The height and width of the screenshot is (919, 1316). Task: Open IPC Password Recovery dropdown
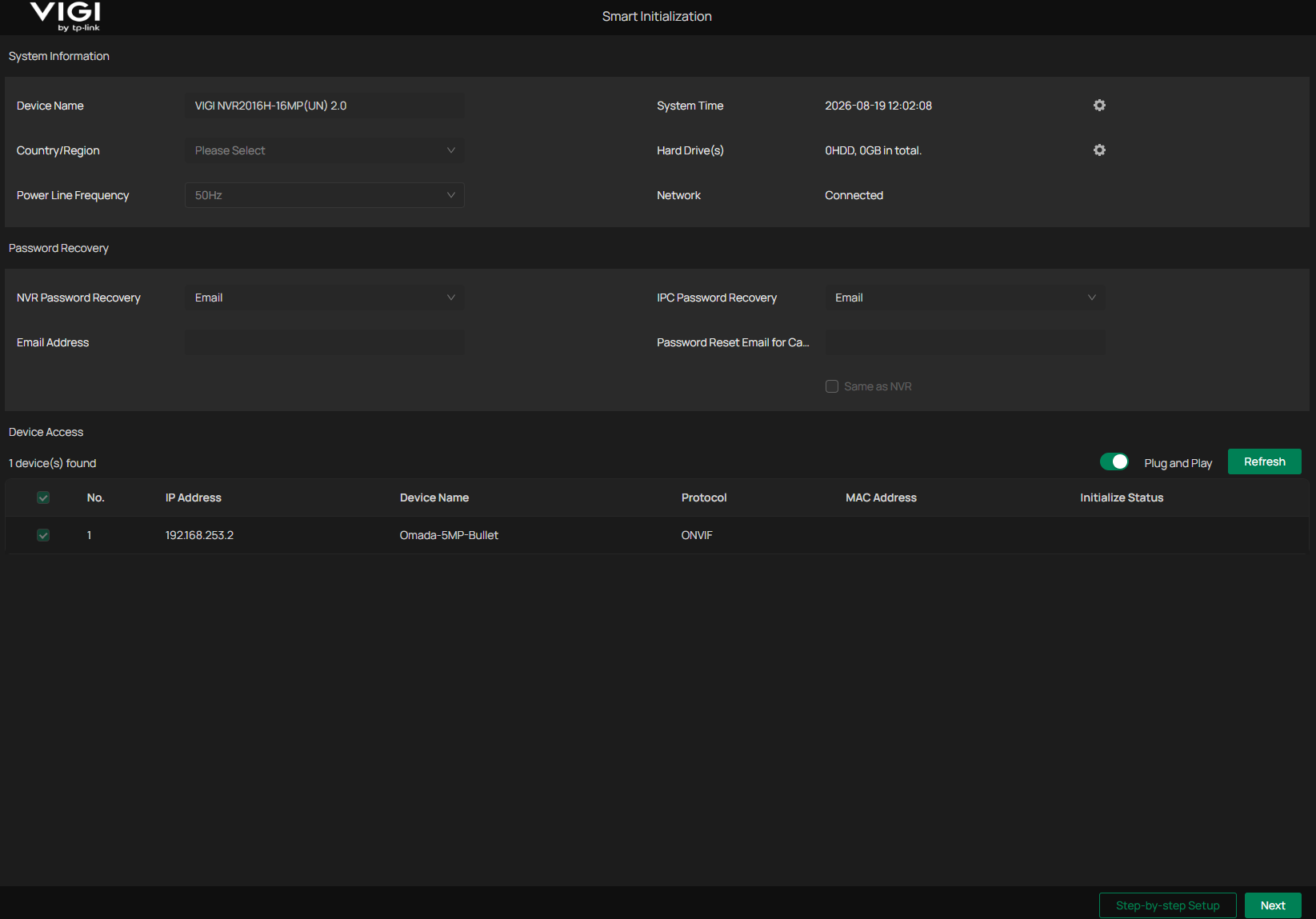click(x=965, y=298)
